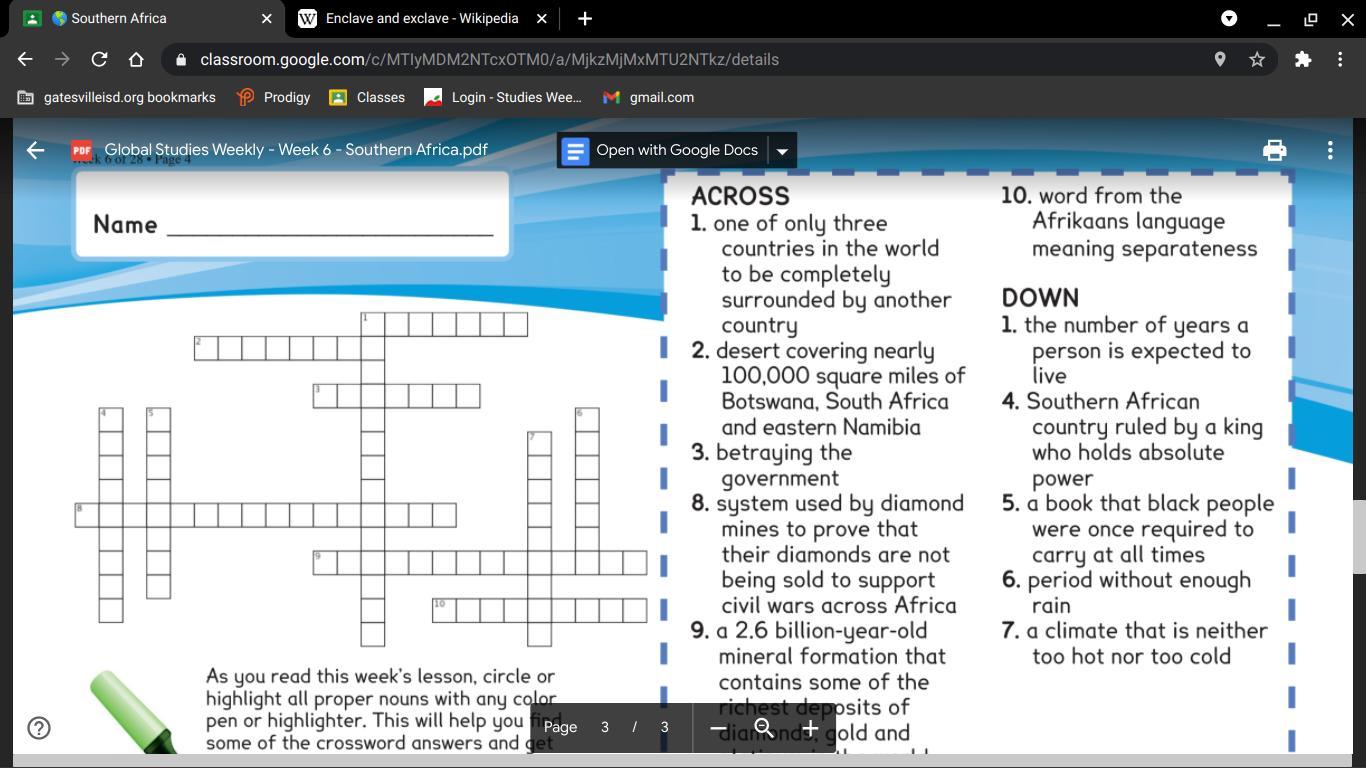This screenshot has width=1366, height=768.
Task: Open the gatesvilleisd.org bookmarks folder
Action: click(x=117, y=97)
